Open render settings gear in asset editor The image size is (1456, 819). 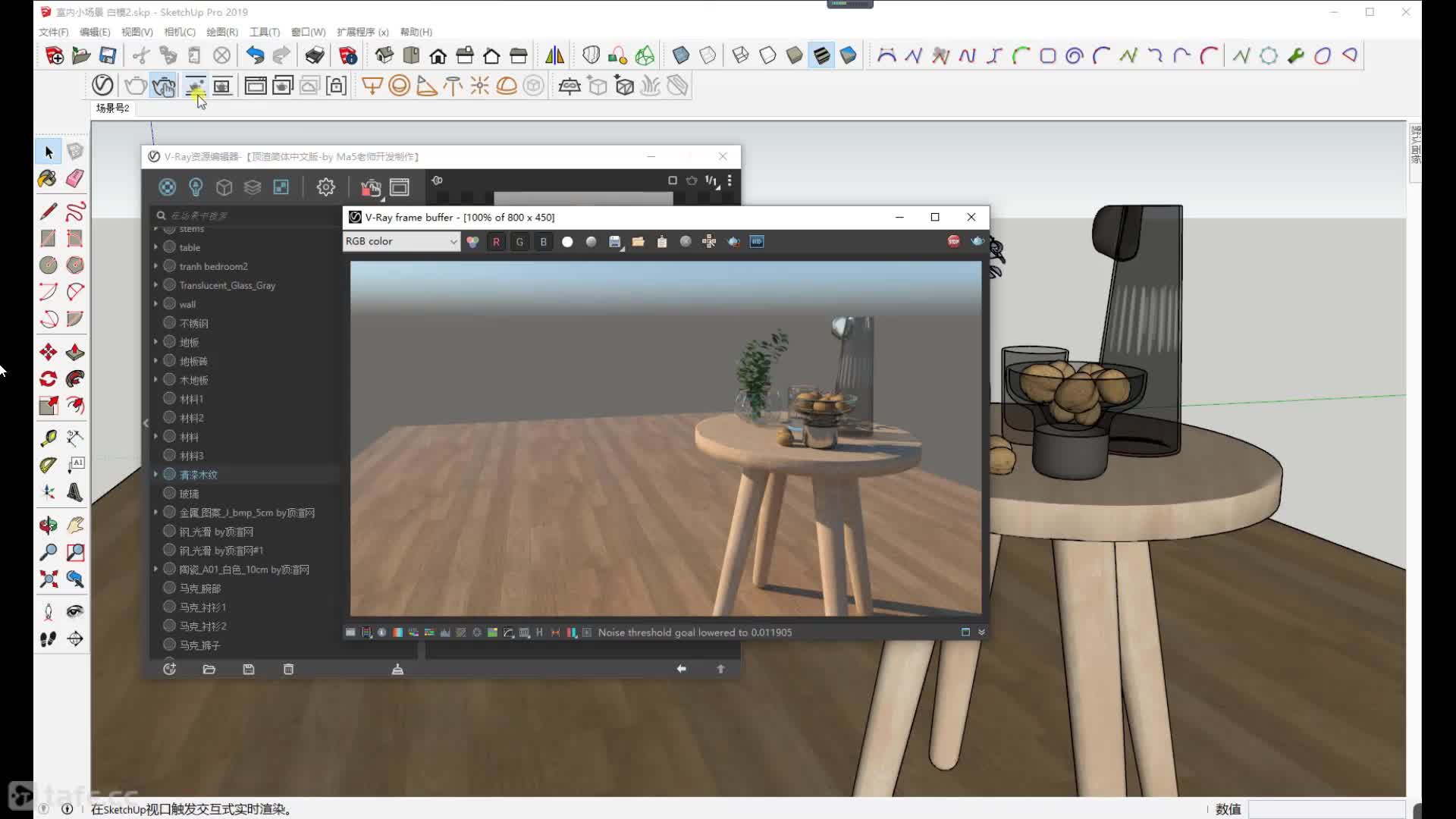tap(326, 187)
